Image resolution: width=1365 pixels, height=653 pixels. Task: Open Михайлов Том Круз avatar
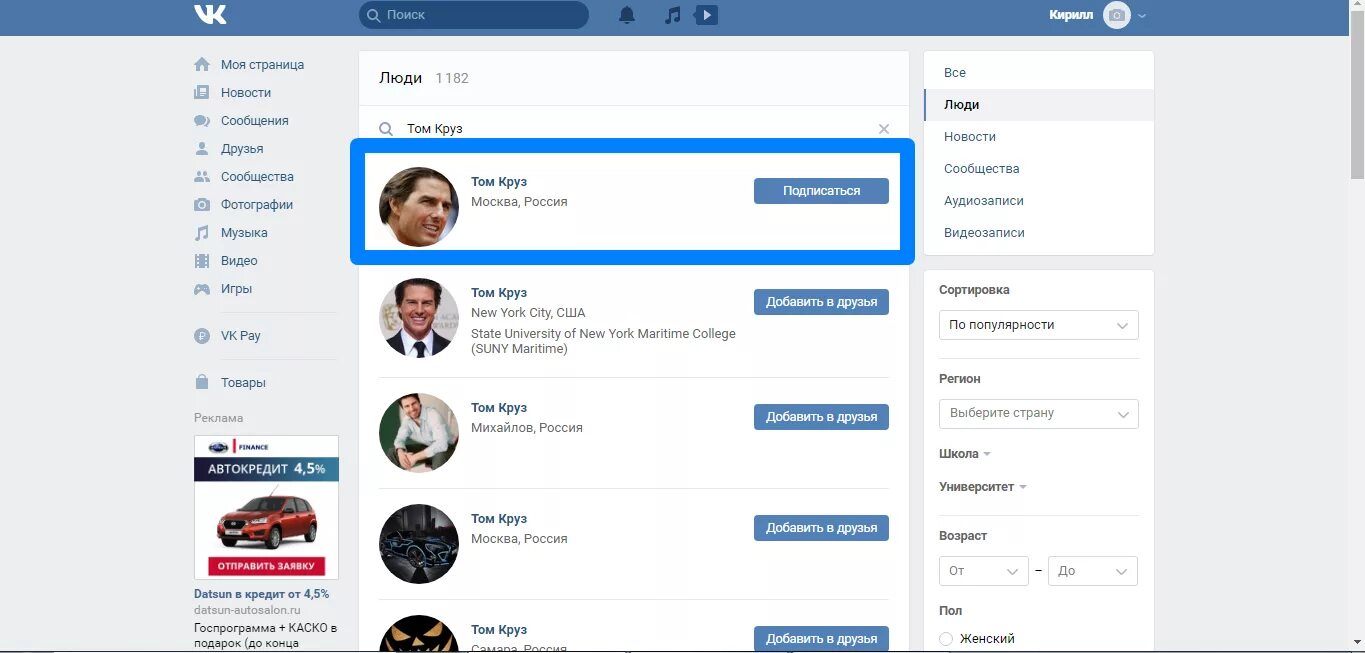(419, 433)
